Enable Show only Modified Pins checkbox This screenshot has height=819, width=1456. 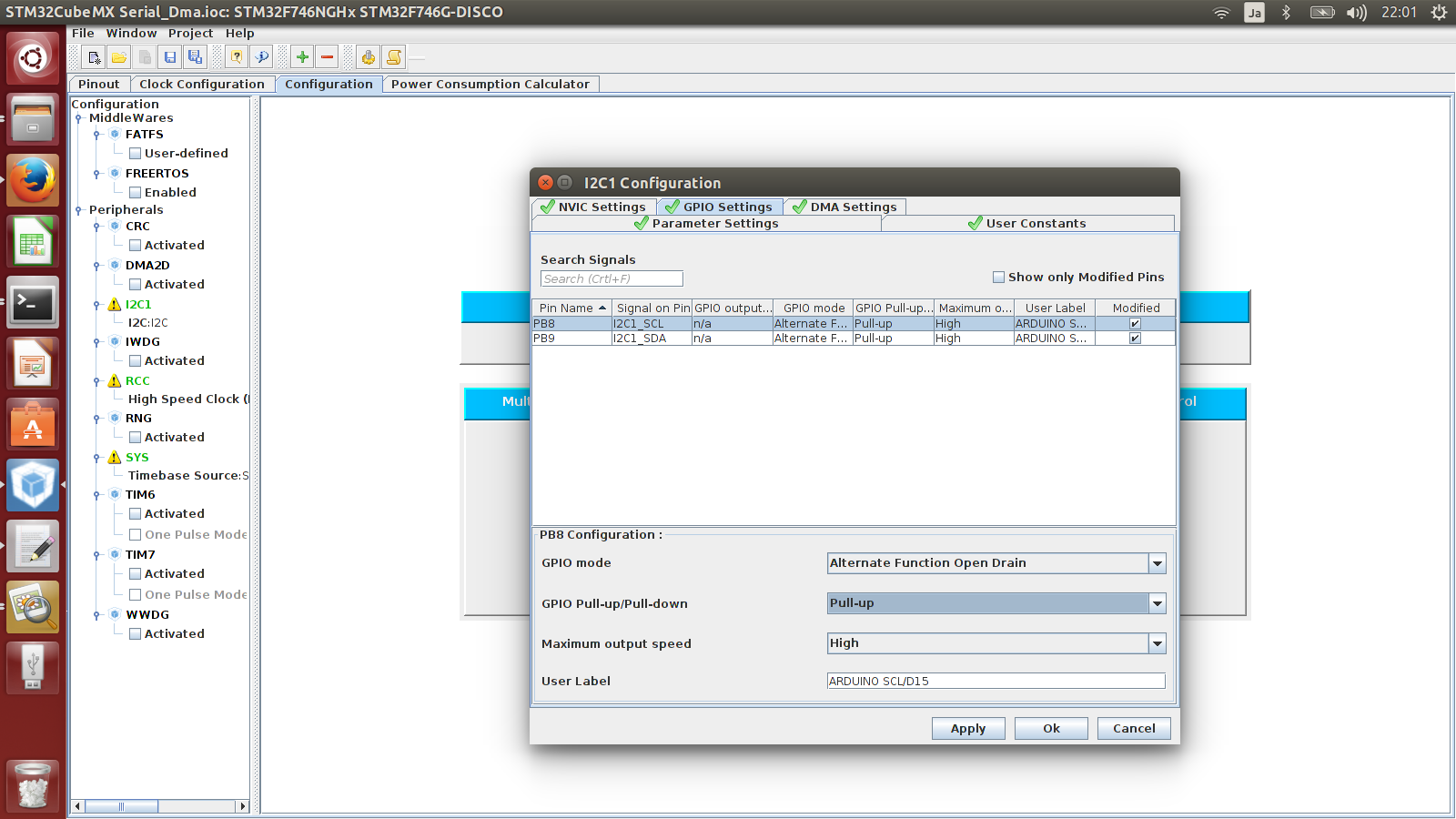(x=998, y=278)
